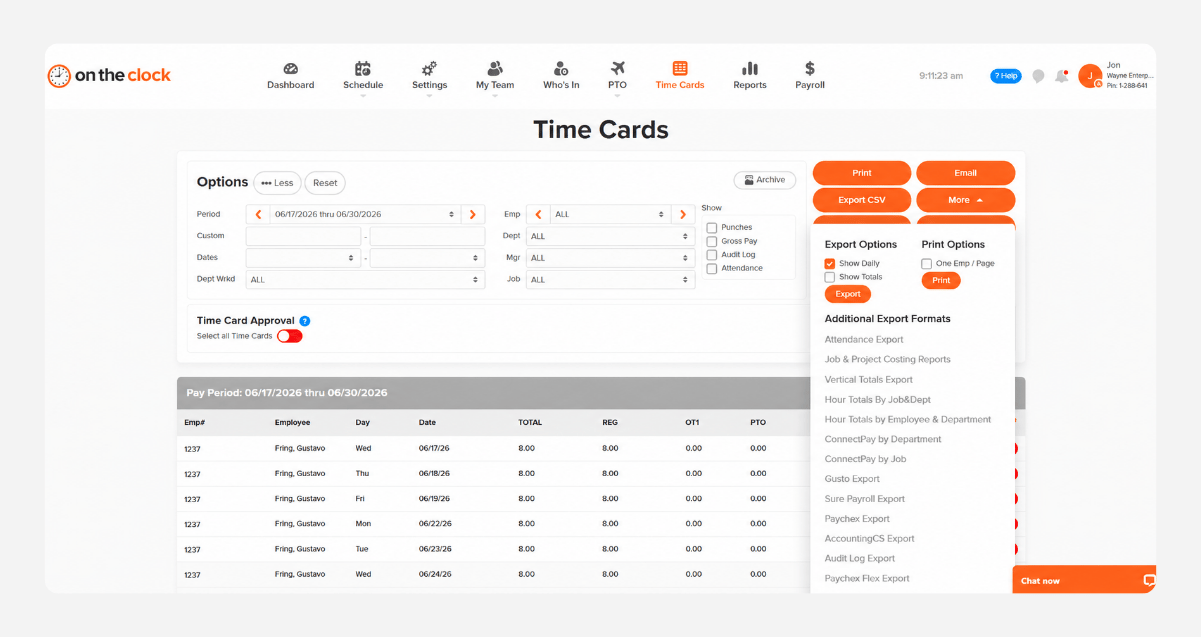The image size is (1201, 637).
Task: Select Job & Project Costing Reports
Action: (887, 359)
